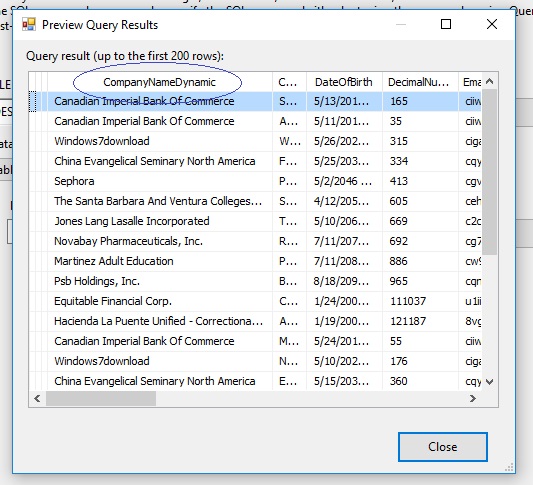Viewport: 533px width, 485px height.
Task: Click the date cell 5/2/2046
Action: click(344, 181)
